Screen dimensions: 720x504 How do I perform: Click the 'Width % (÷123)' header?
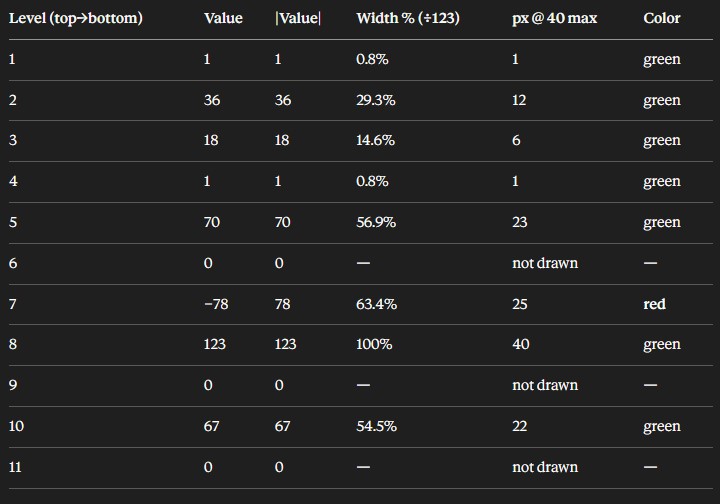tap(408, 18)
